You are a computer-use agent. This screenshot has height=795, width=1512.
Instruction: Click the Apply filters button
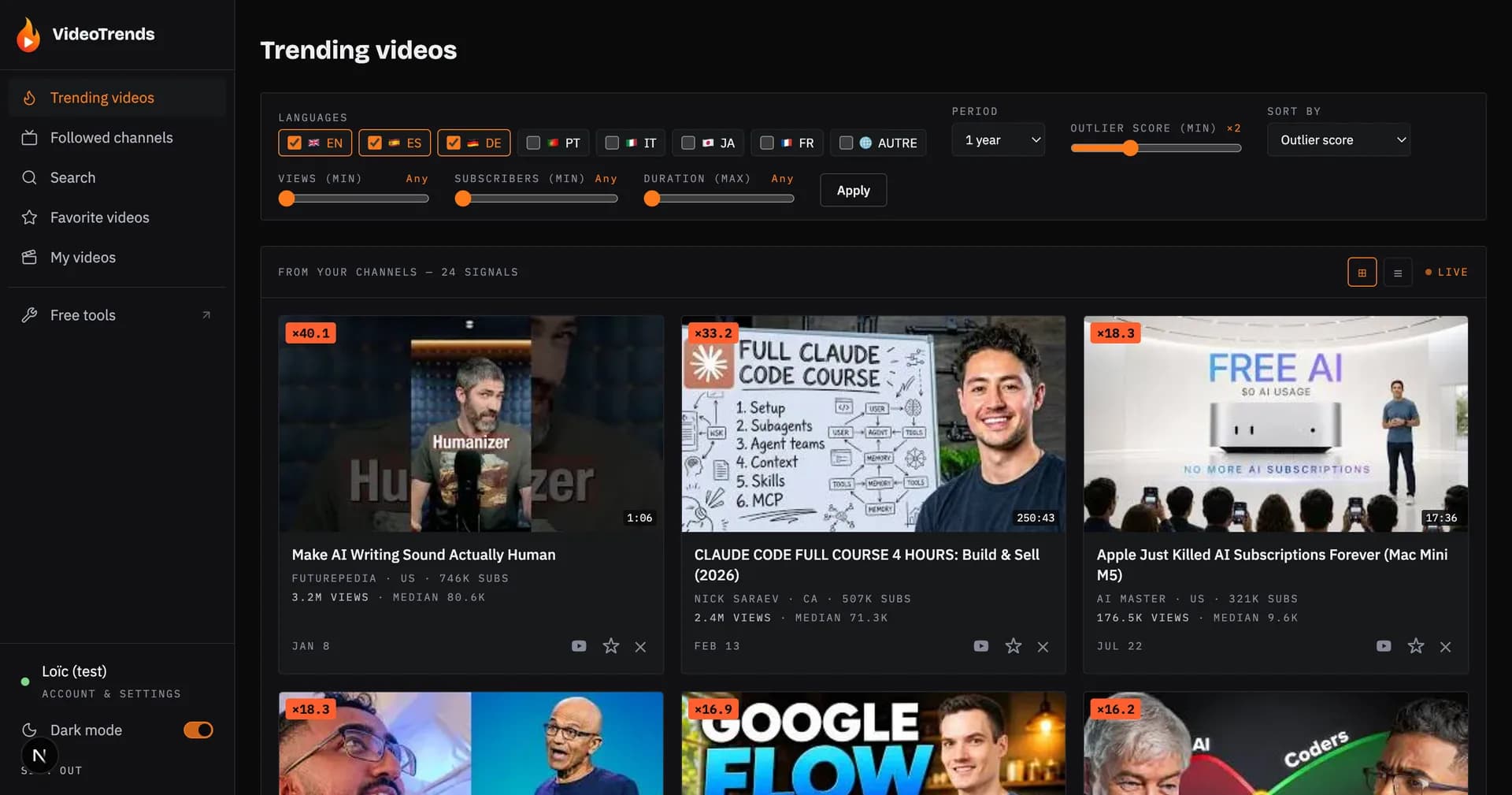click(853, 191)
